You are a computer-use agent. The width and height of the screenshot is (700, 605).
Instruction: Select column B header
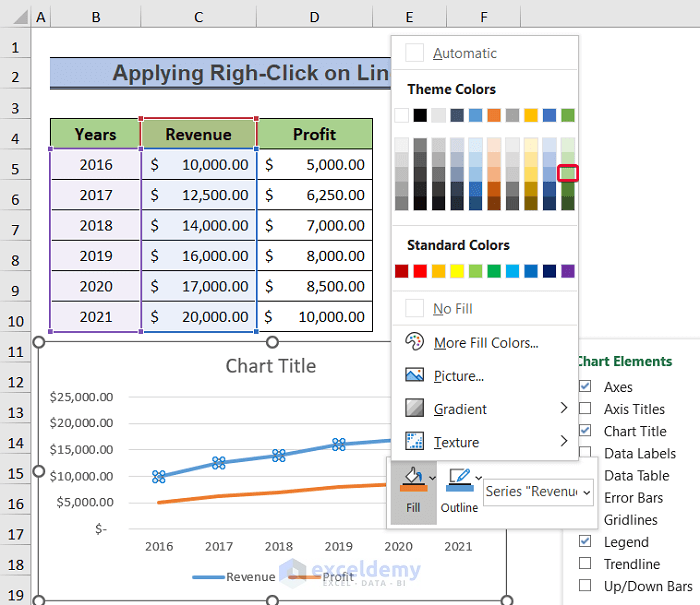click(x=96, y=17)
